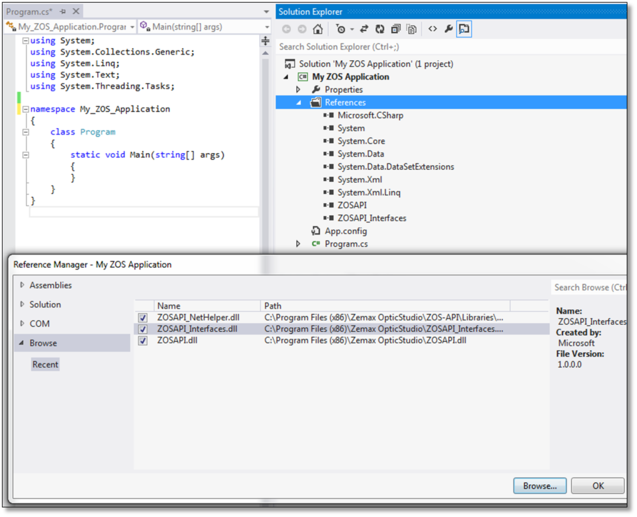Image resolution: width=637 pixels, height=517 pixels.
Task: Close the Program.cs editor tab
Action: coord(76,11)
